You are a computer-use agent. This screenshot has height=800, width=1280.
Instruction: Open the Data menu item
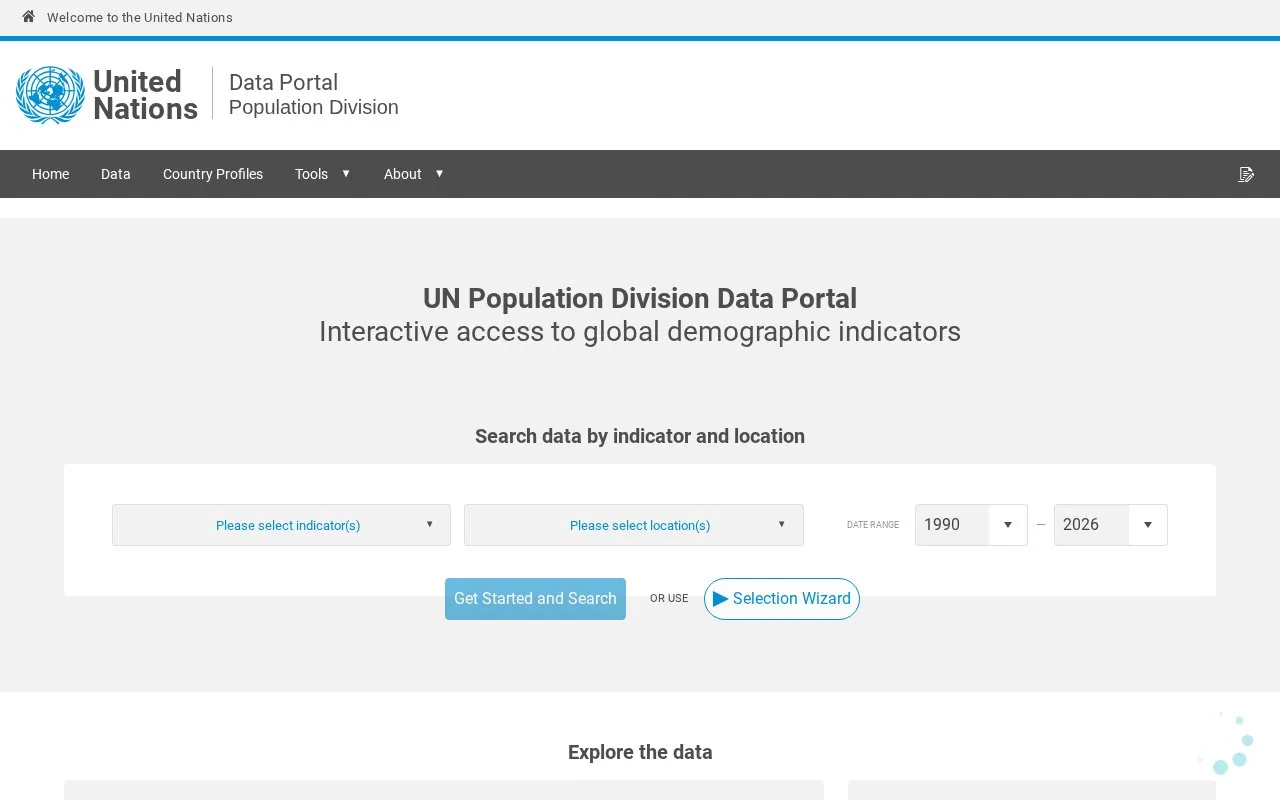tap(116, 174)
